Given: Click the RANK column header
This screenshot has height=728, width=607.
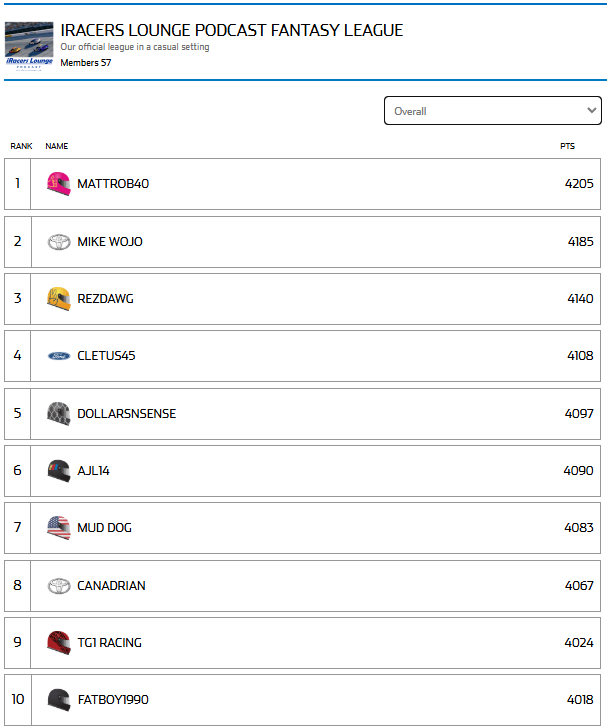Looking at the screenshot, I should (x=21, y=146).
